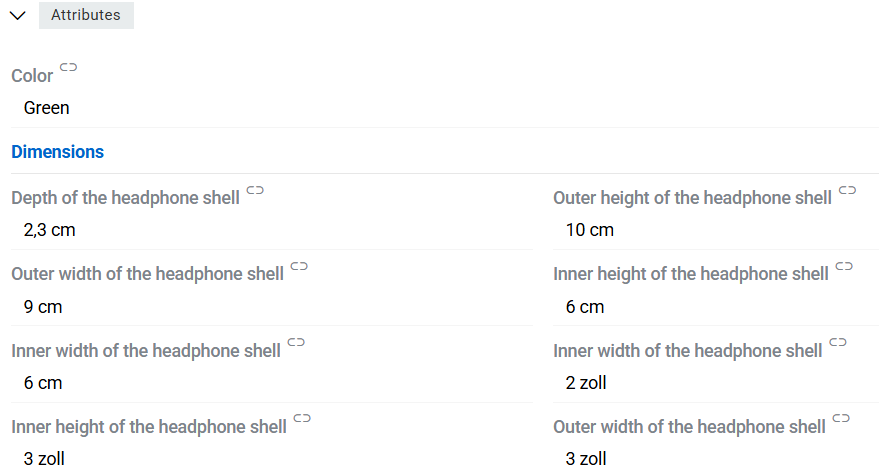Edit the 2 zoll inner width value
Screen dimensions: 879x476
click(x=586, y=383)
